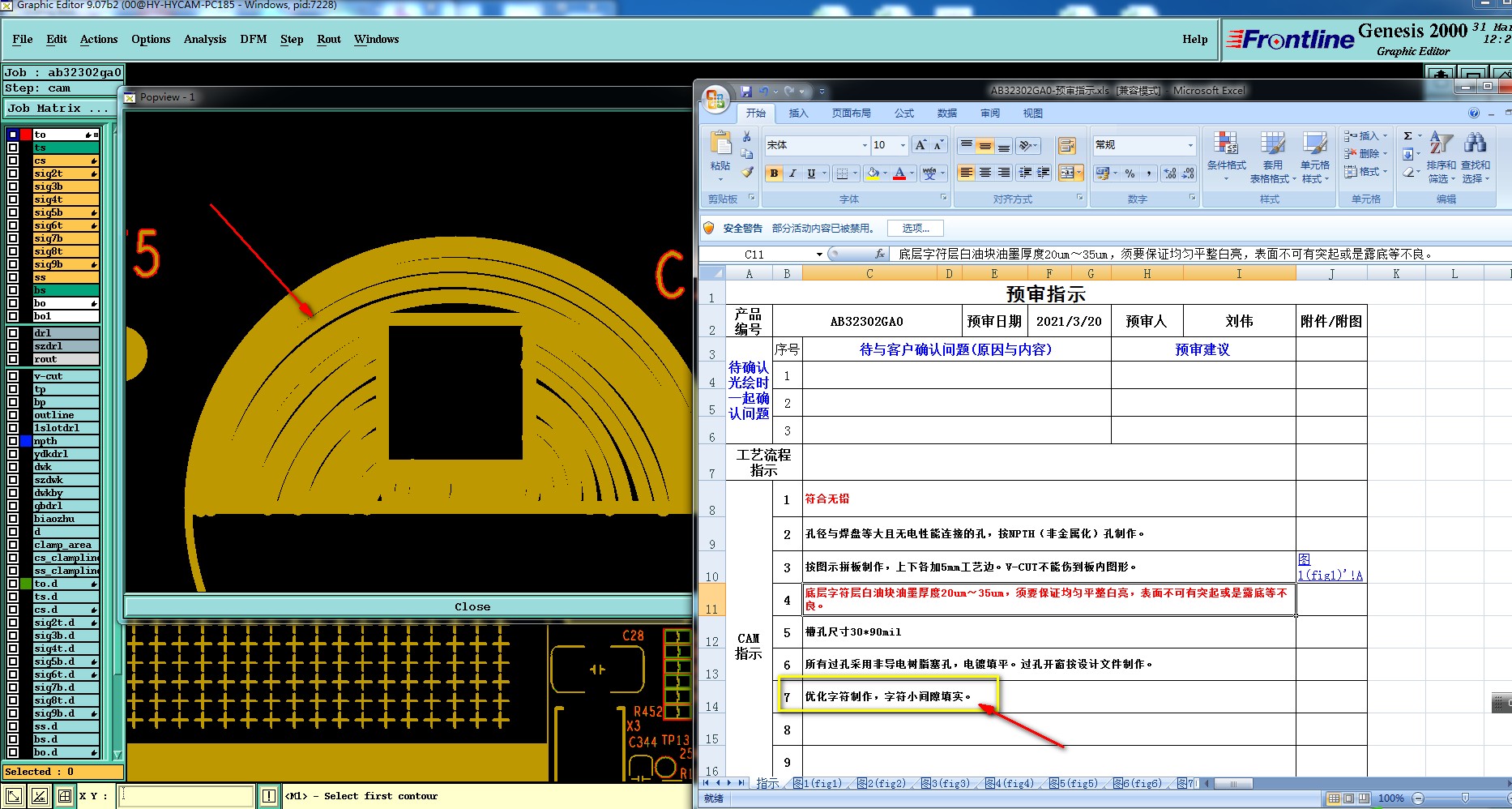Open the Name Box dropdown next to C11
The height and width of the screenshot is (809, 1512).
pyautogui.click(x=819, y=255)
